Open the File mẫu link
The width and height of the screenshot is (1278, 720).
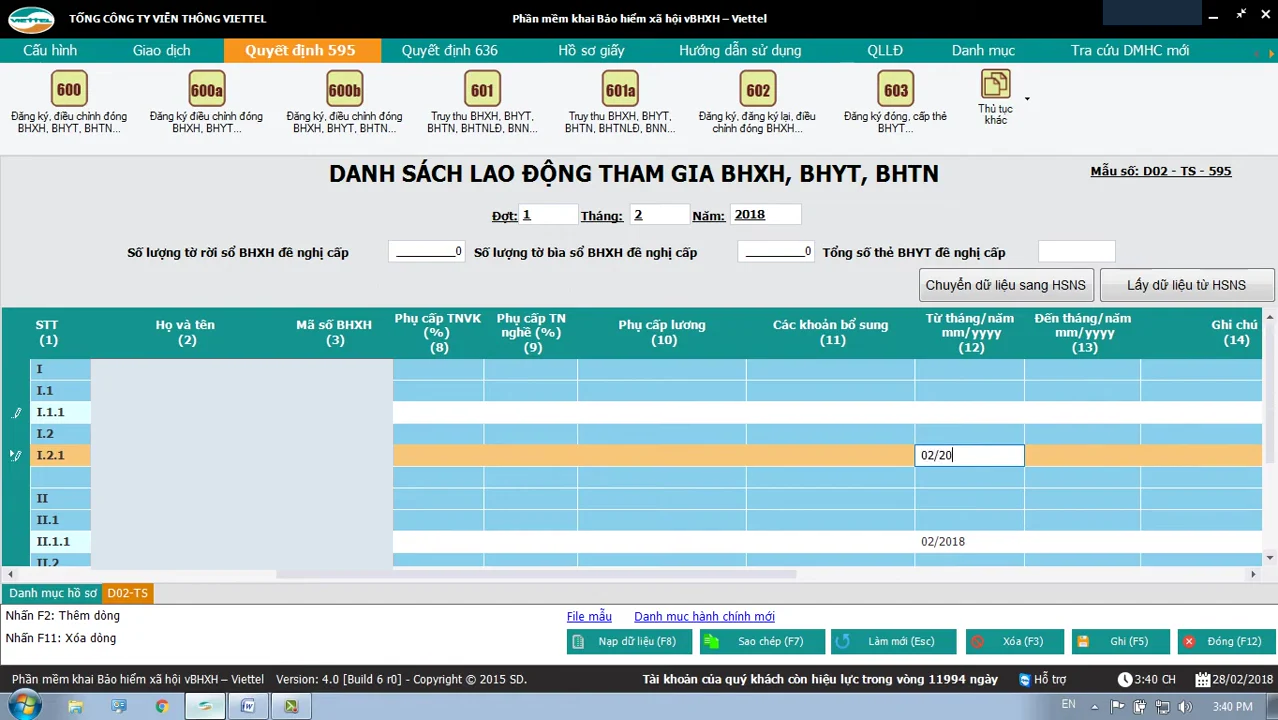589,616
